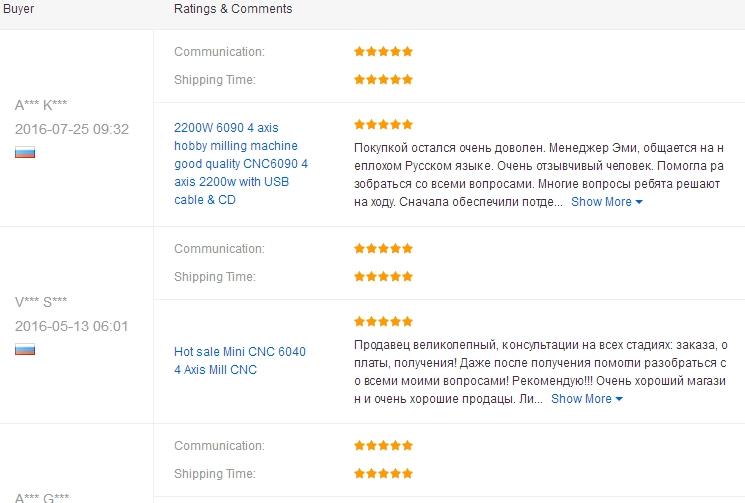Click Ratings & Comments column header

233,9
